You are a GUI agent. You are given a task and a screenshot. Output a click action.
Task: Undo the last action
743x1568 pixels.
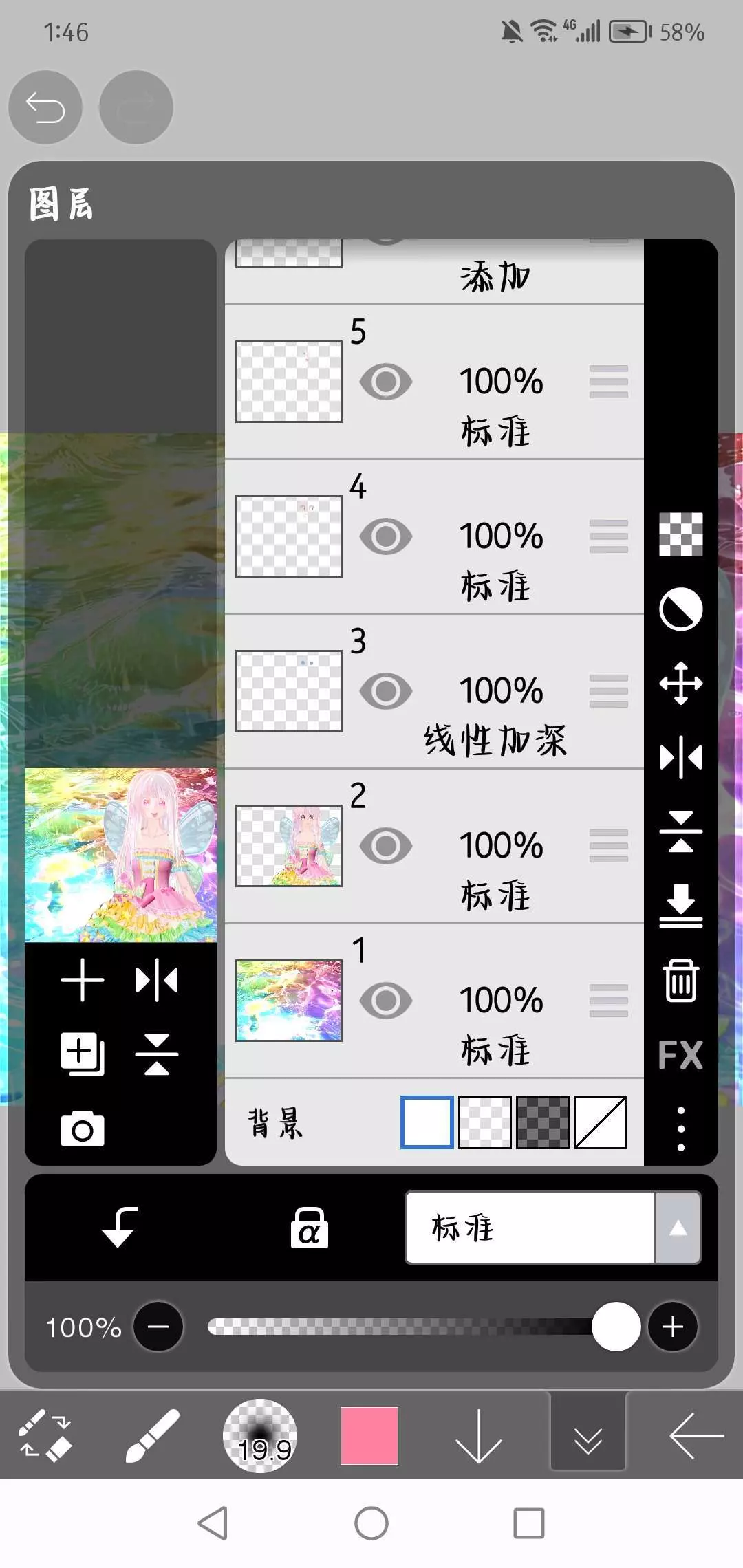[x=45, y=107]
